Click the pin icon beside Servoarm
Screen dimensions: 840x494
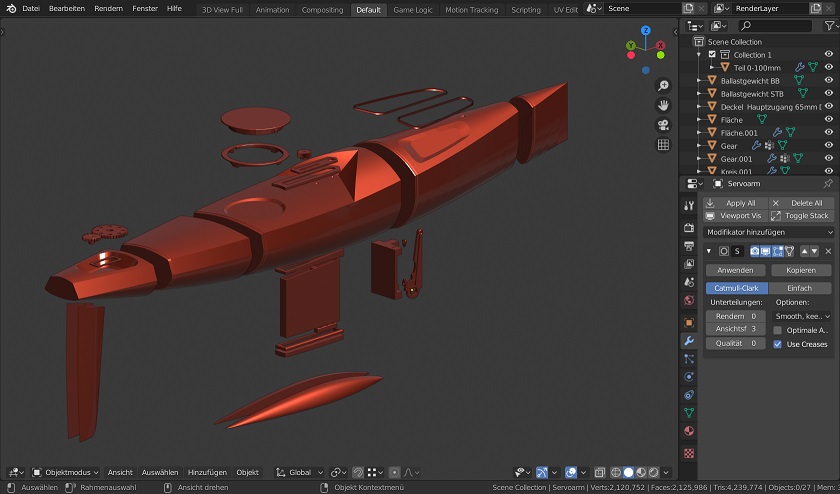pyautogui.click(x=827, y=184)
